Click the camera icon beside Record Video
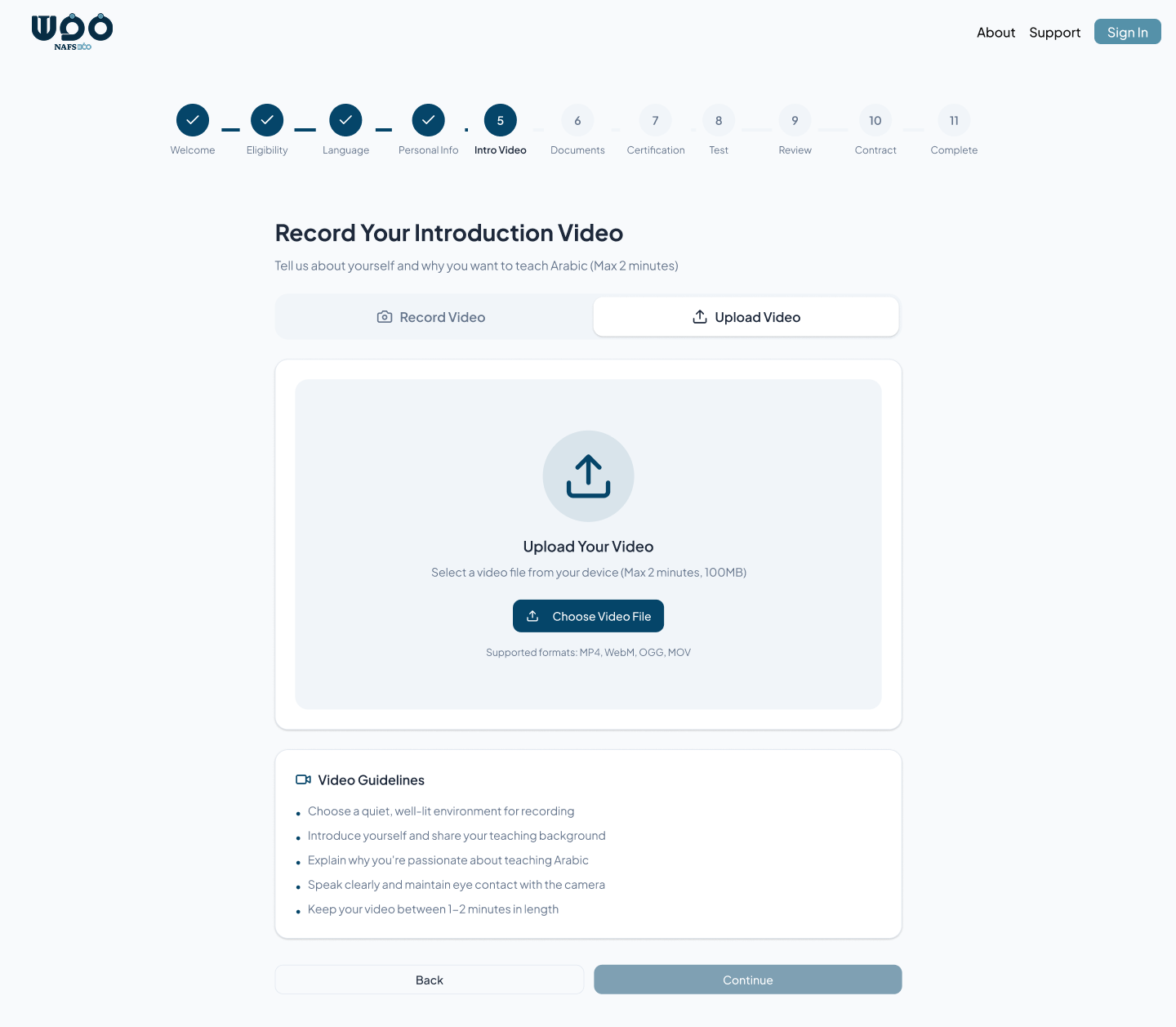The width and height of the screenshot is (1176, 1027). pyautogui.click(x=385, y=316)
